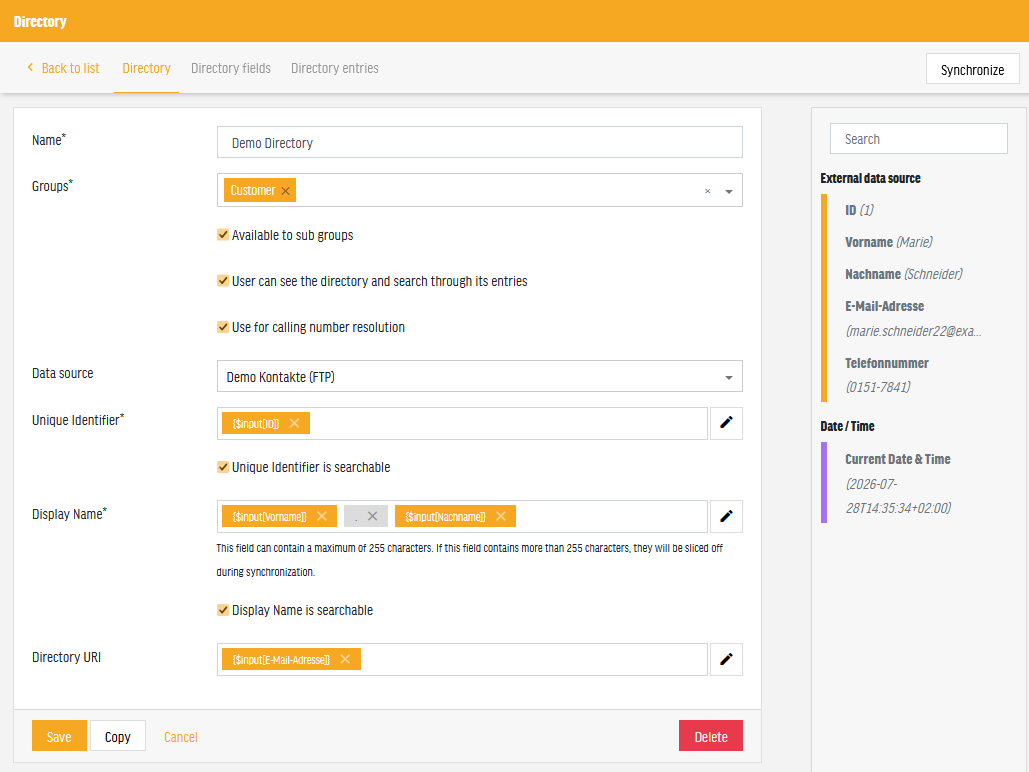The image size is (1029, 772).
Task: Open the Groups dropdown arrow
Action: 728,192
